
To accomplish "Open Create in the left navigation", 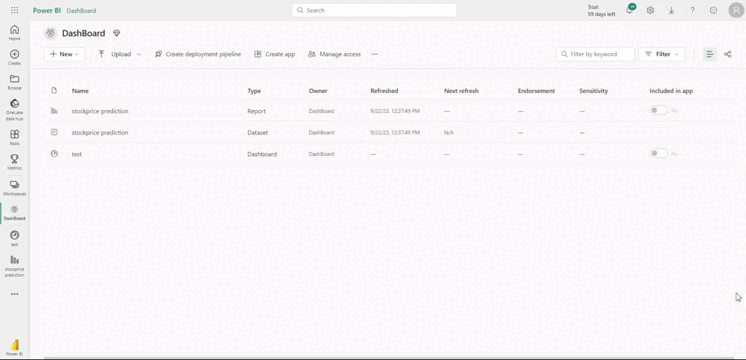I will tap(14, 57).
